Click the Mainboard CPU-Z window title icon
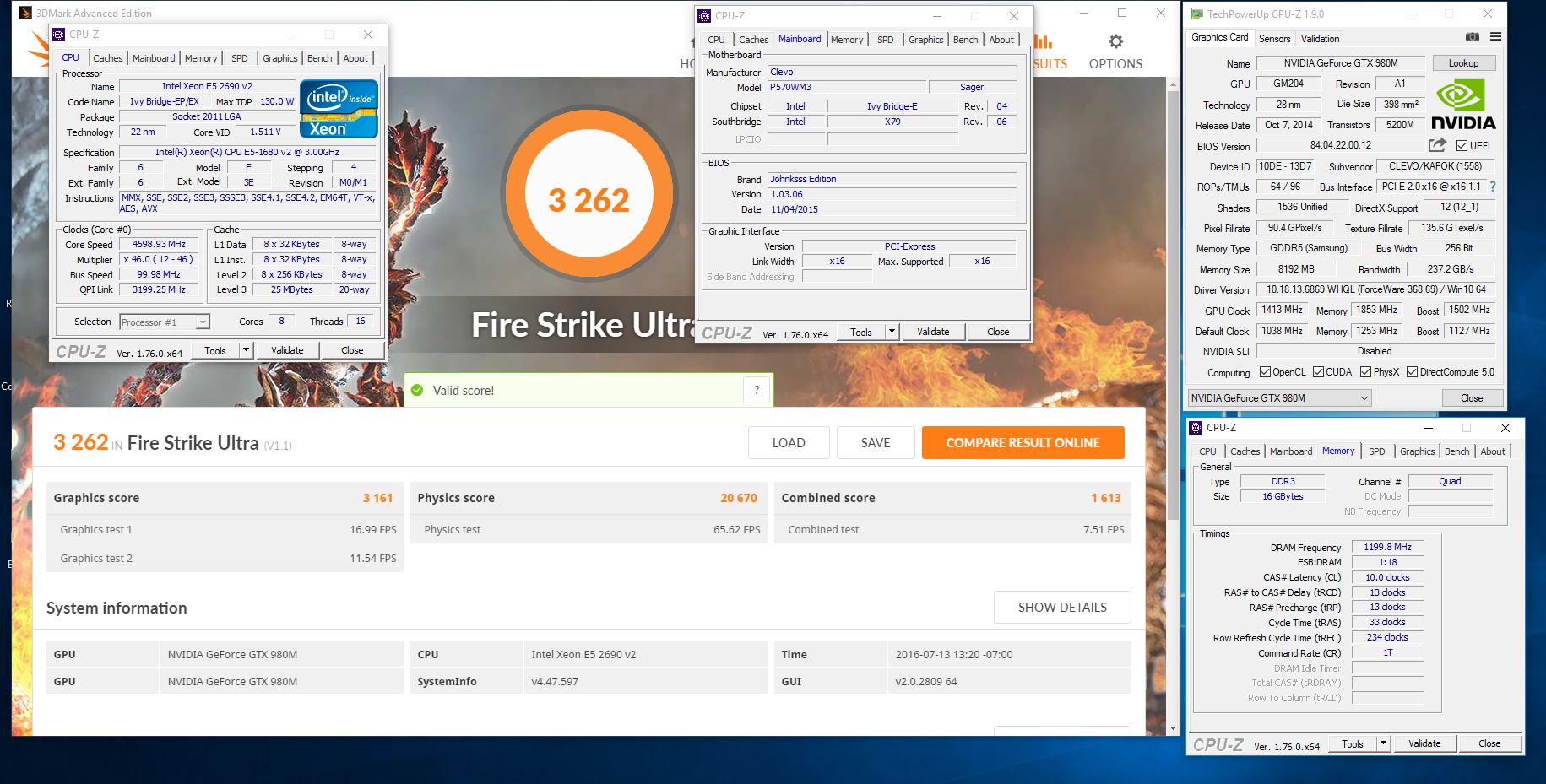The image size is (1546, 784). click(704, 15)
